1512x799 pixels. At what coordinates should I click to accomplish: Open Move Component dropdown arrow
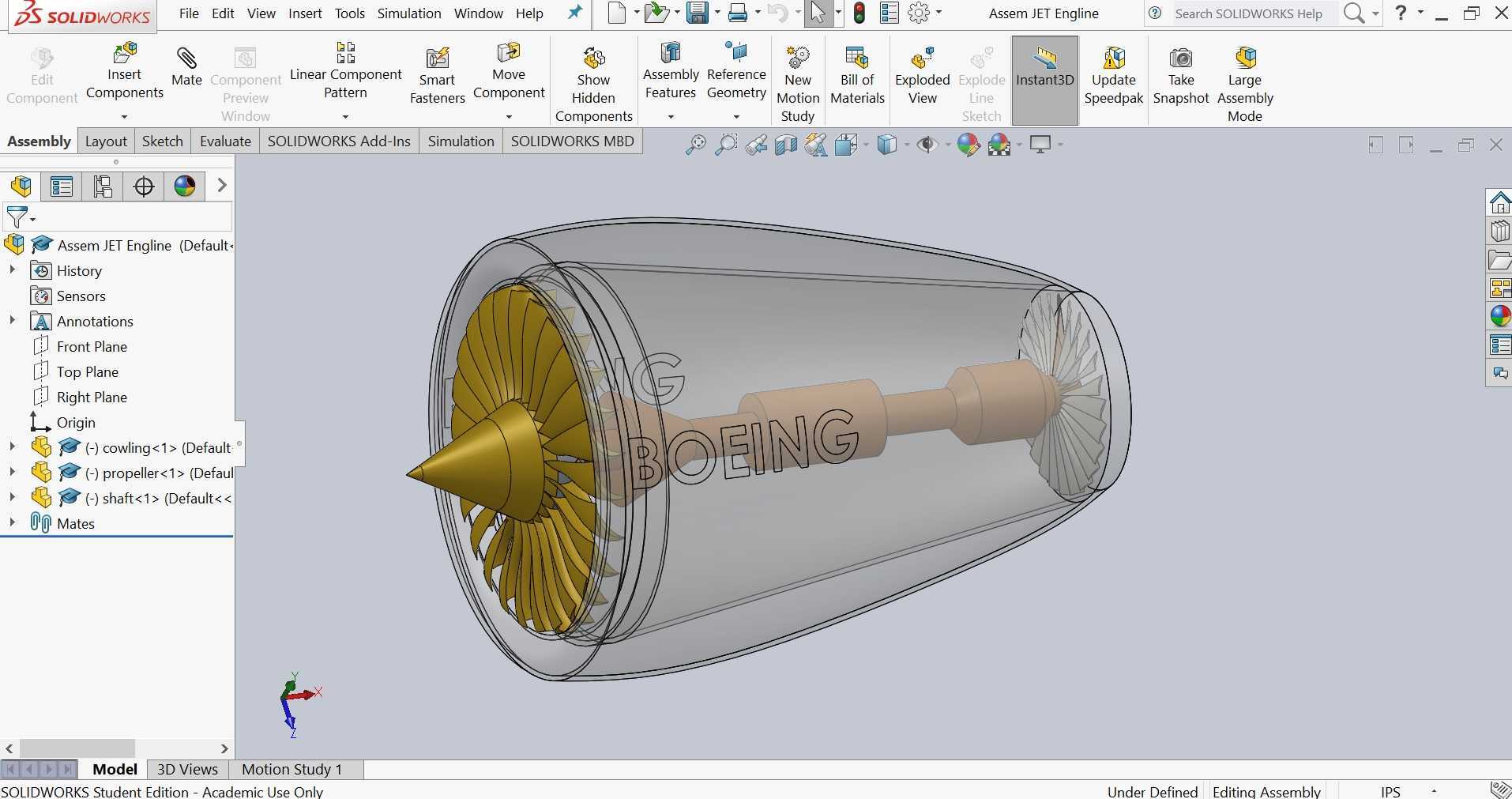[509, 117]
